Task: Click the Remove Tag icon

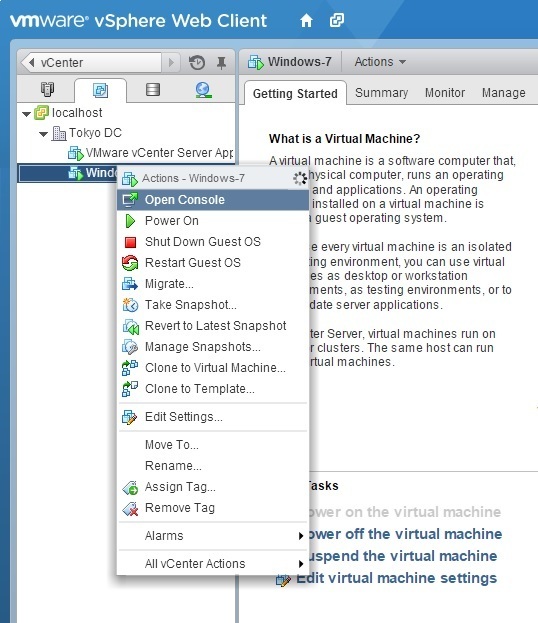Action: click(x=130, y=508)
